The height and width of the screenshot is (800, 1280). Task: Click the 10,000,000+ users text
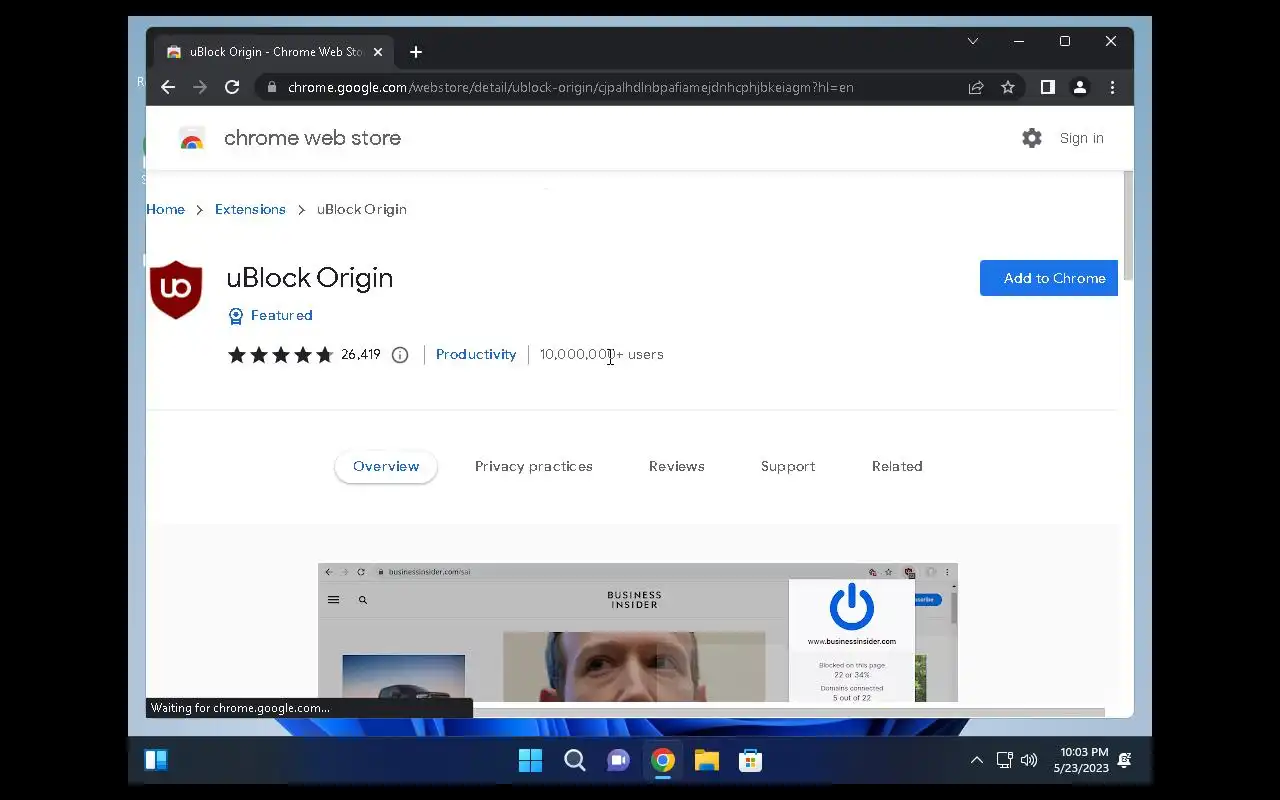point(601,355)
